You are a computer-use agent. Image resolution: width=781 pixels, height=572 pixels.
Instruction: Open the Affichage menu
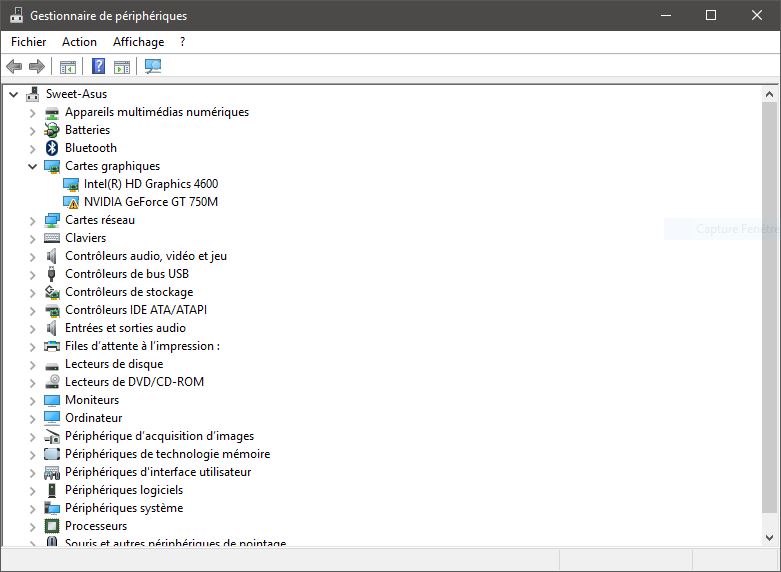click(x=138, y=42)
